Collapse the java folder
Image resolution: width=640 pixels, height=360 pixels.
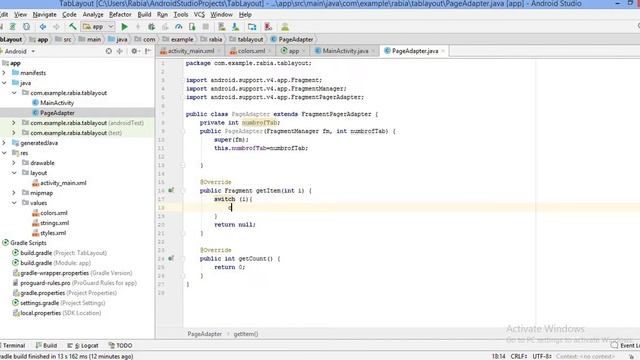pyautogui.click(x=4, y=83)
